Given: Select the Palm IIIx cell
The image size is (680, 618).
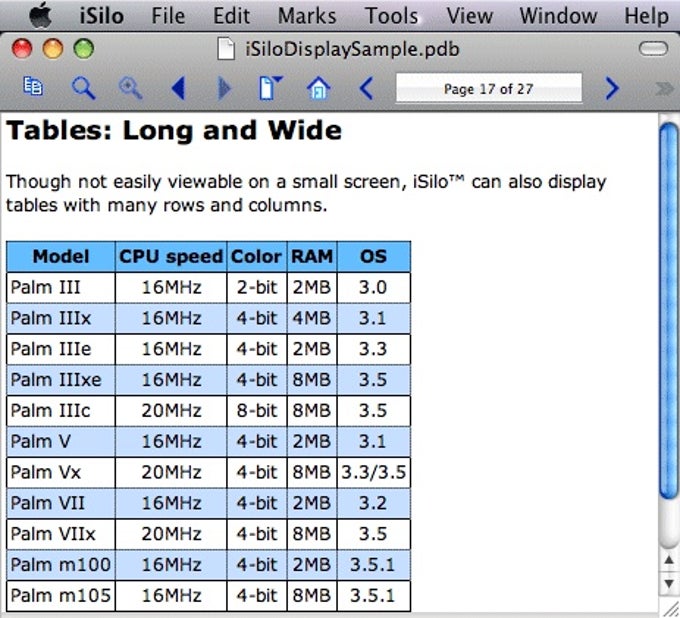Looking at the screenshot, I should pyautogui.click(x=61, y=318).
